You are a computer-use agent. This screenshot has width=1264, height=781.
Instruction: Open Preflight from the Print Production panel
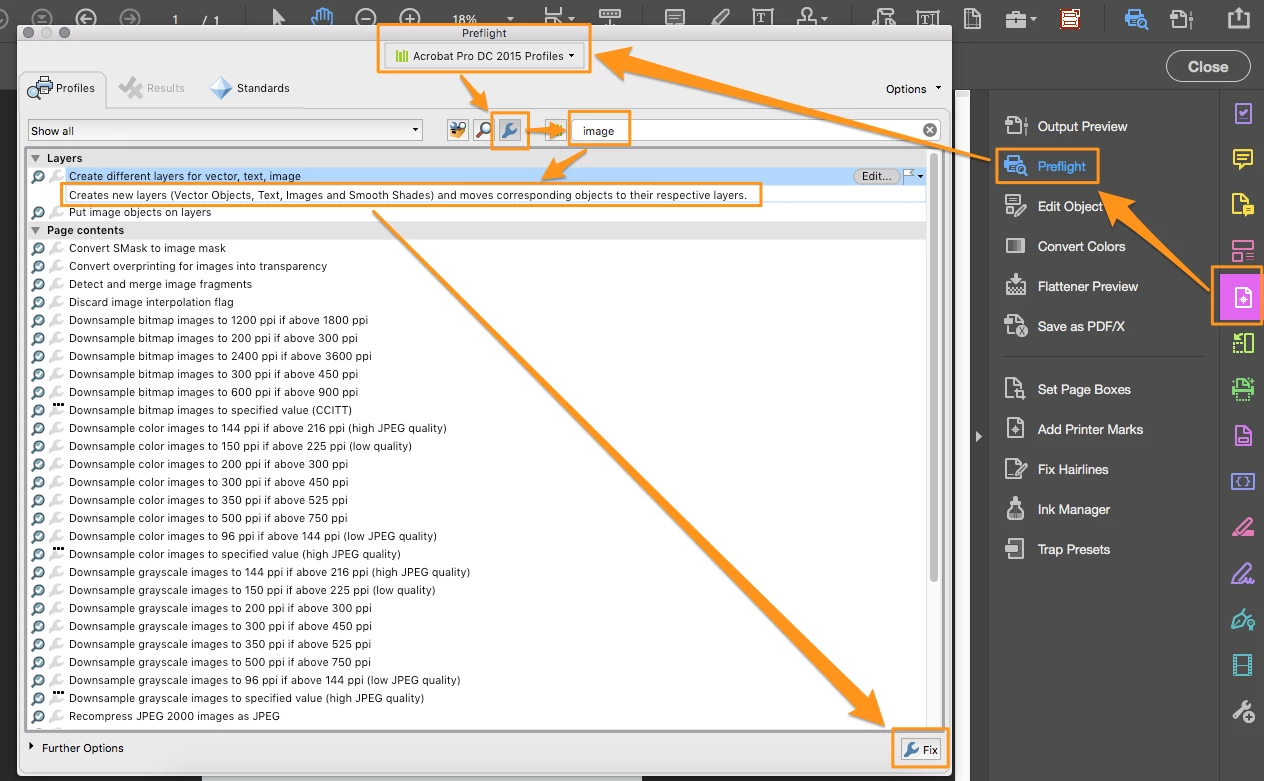[x=1046, y=166]
